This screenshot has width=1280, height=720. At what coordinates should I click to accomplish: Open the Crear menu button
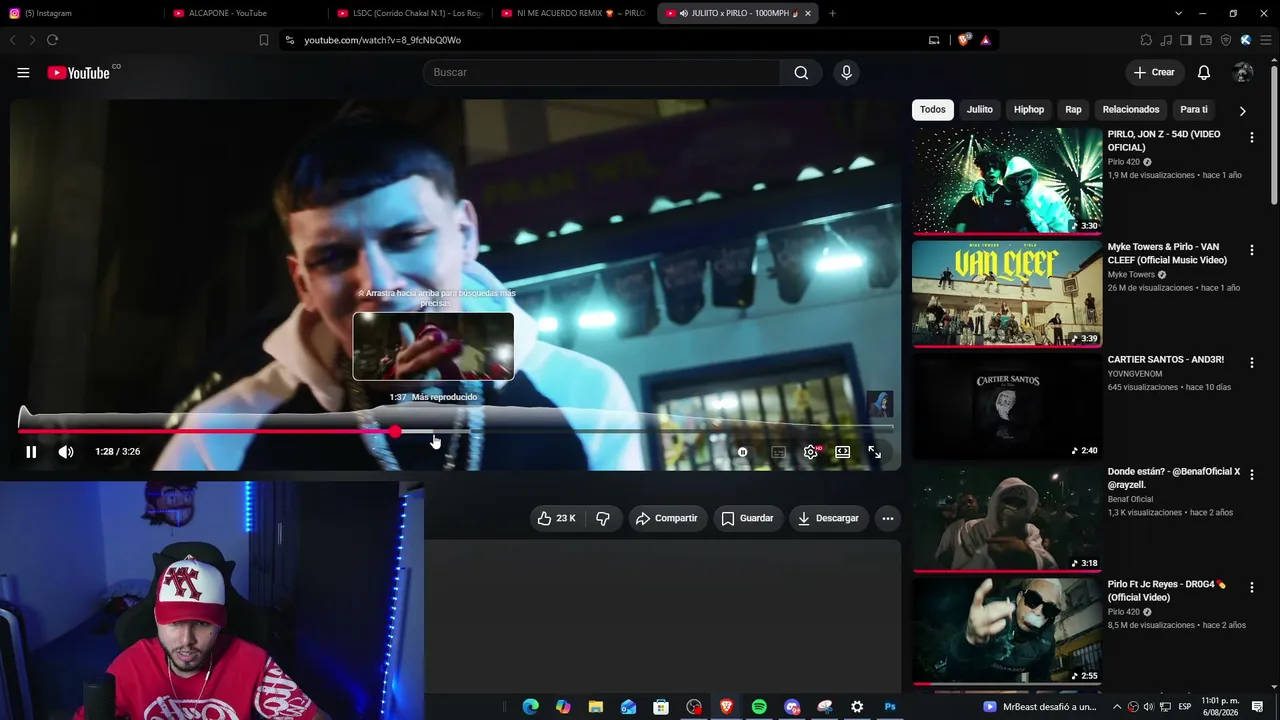click(1154, 72)
